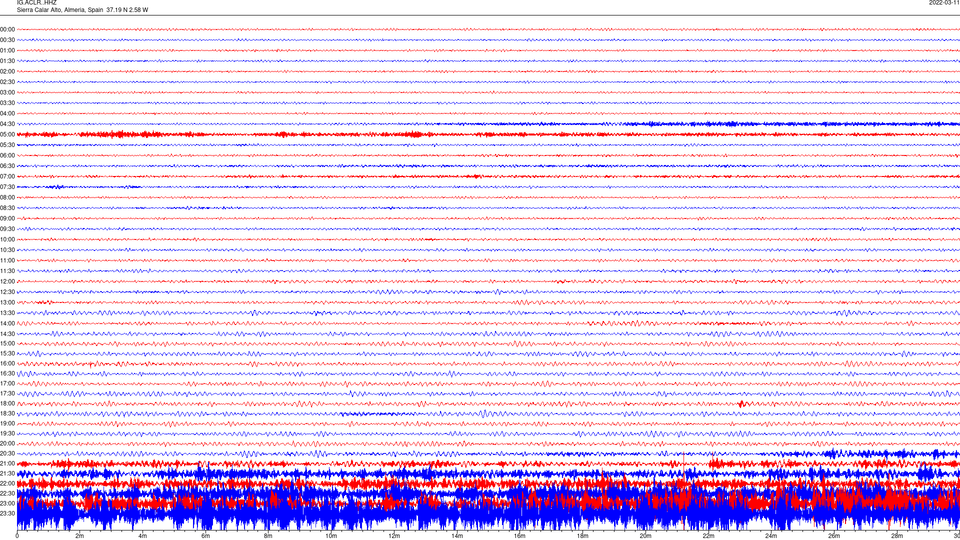Viewport: 960px width, 540px height.
Task: Click the '20m' minute axis tick label
Action: tap(645, 536)
